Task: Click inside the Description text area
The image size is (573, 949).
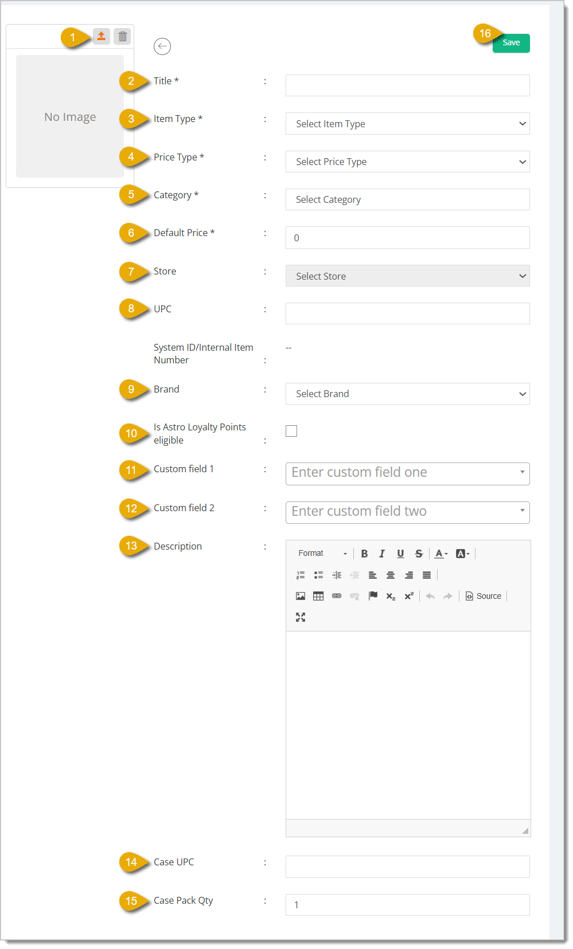Action: pyautogui.click(x=408, y=726)
